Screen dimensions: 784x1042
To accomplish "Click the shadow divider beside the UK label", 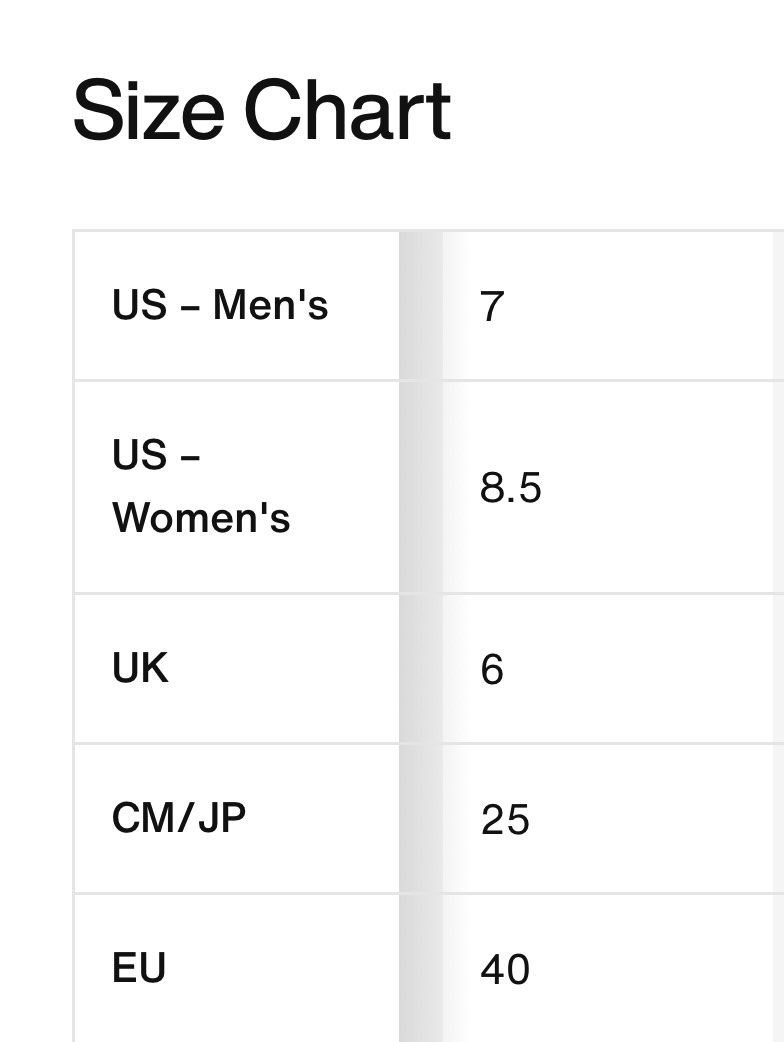I will pyautogui.click(x=421, y=669).
